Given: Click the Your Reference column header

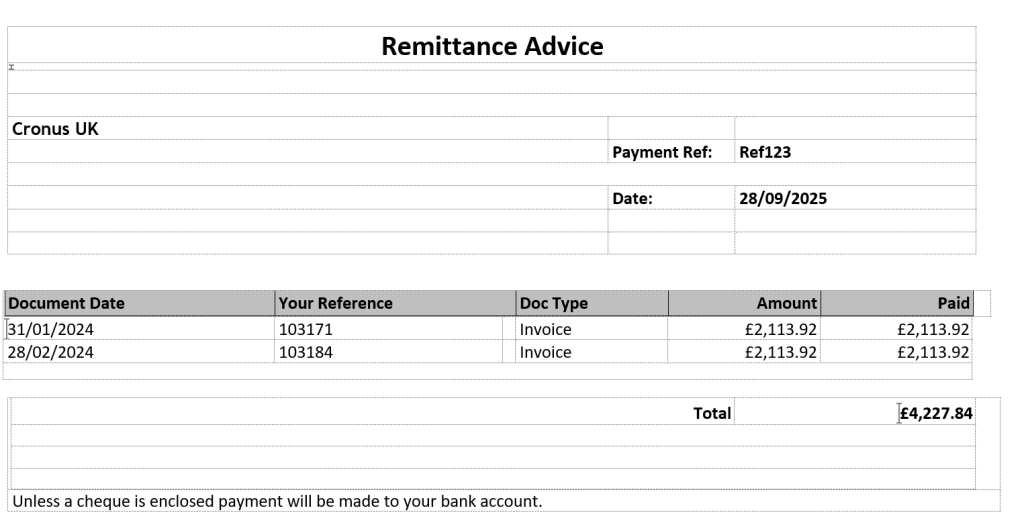Looking at the screenshot, I should [335, 304].
